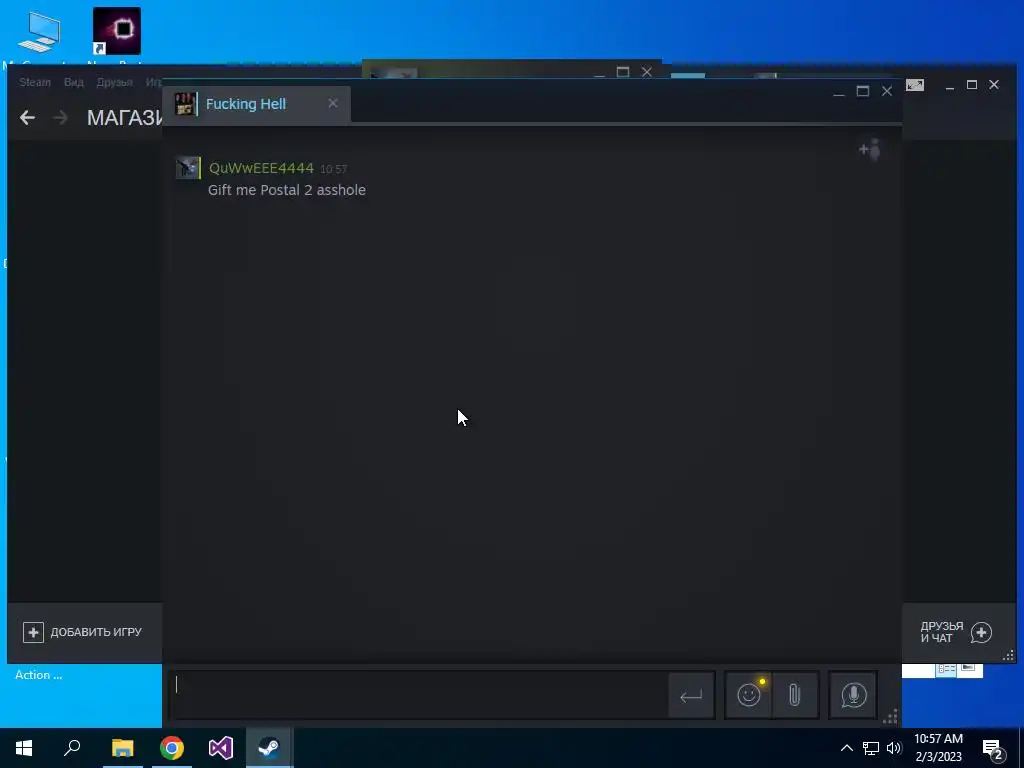The width and height of the screenshot is (1024, 768).
Task: Click Steam icon on taskbar
Action: [269, 748]
